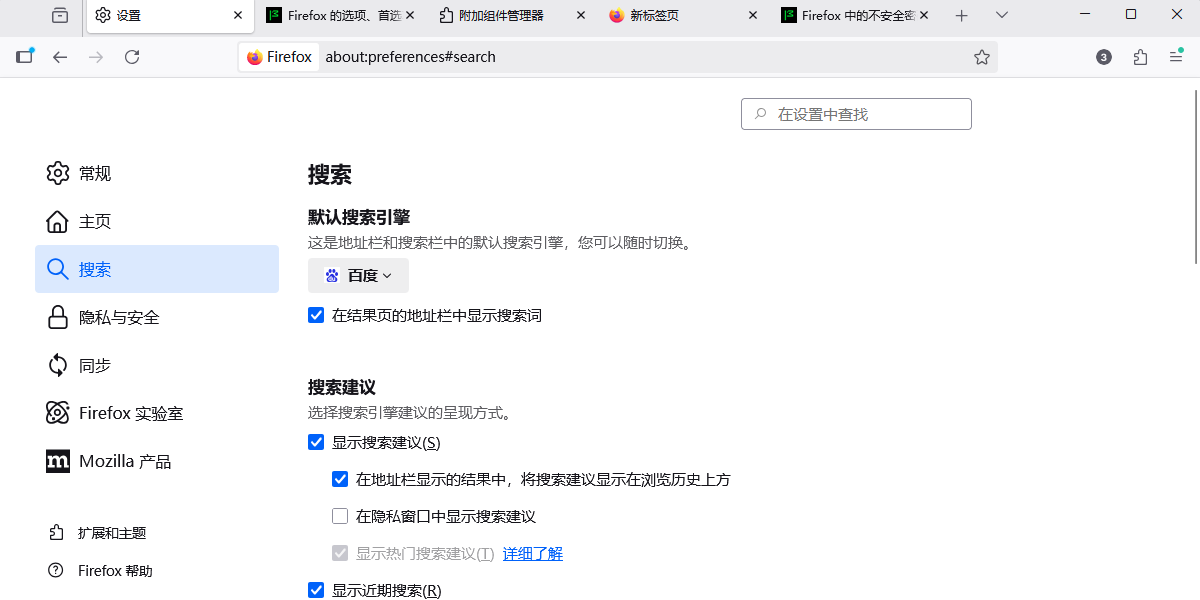Image resolution: width=1200 pixels, height=600 pixels.
Task: Go back with the back arrow
Action: coord(60,57)
